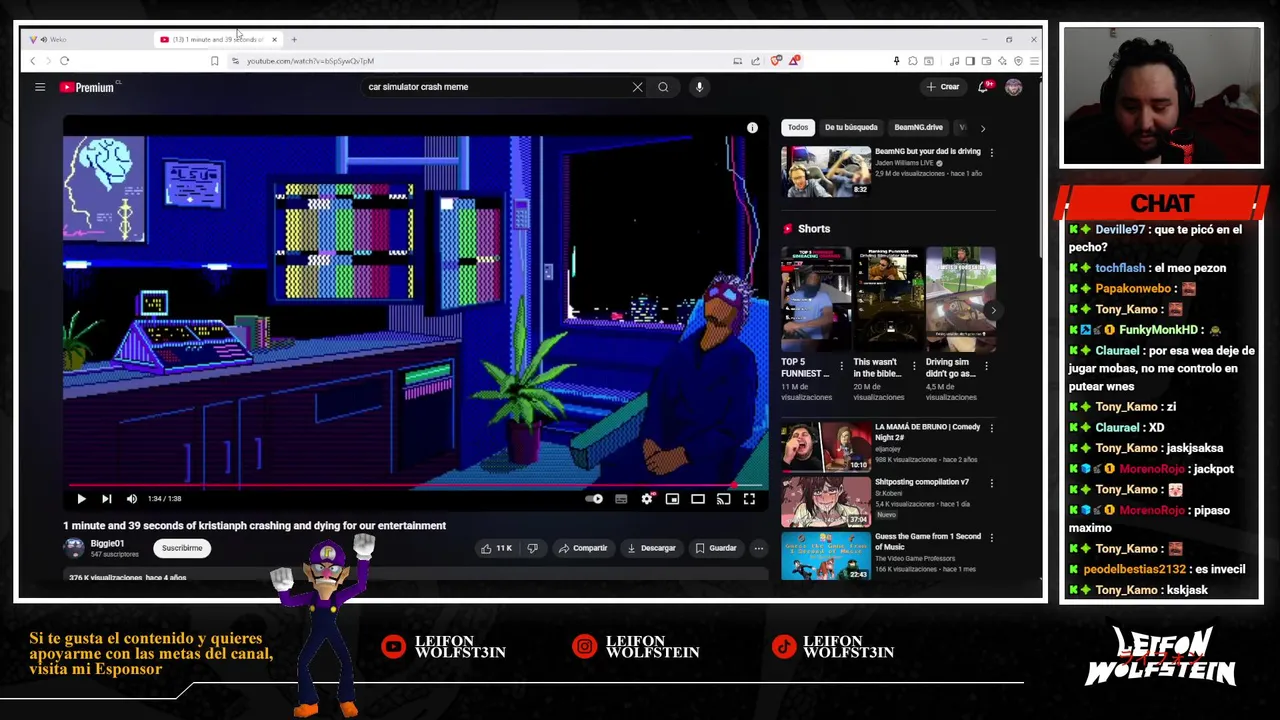Seek on the red video progress bar
Image resolution: width=1280 pixels, height=720 pixels.
pyautogui.click(x=400, y=485)
